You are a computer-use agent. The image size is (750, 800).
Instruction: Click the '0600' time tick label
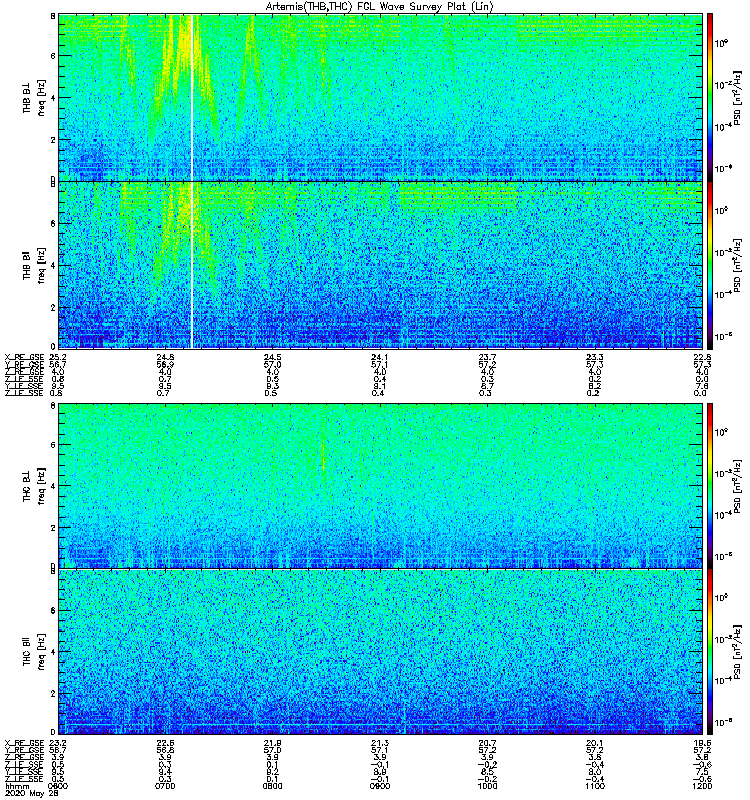point(58,786)
